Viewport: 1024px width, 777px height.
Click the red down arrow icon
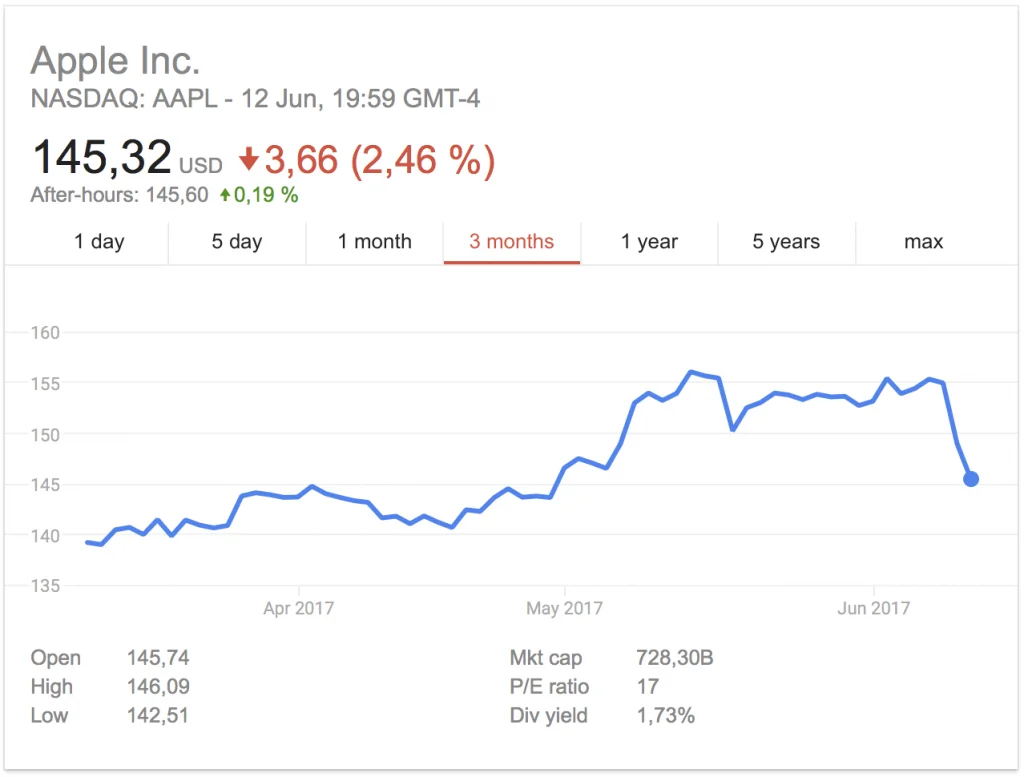[x=249, y=159]
